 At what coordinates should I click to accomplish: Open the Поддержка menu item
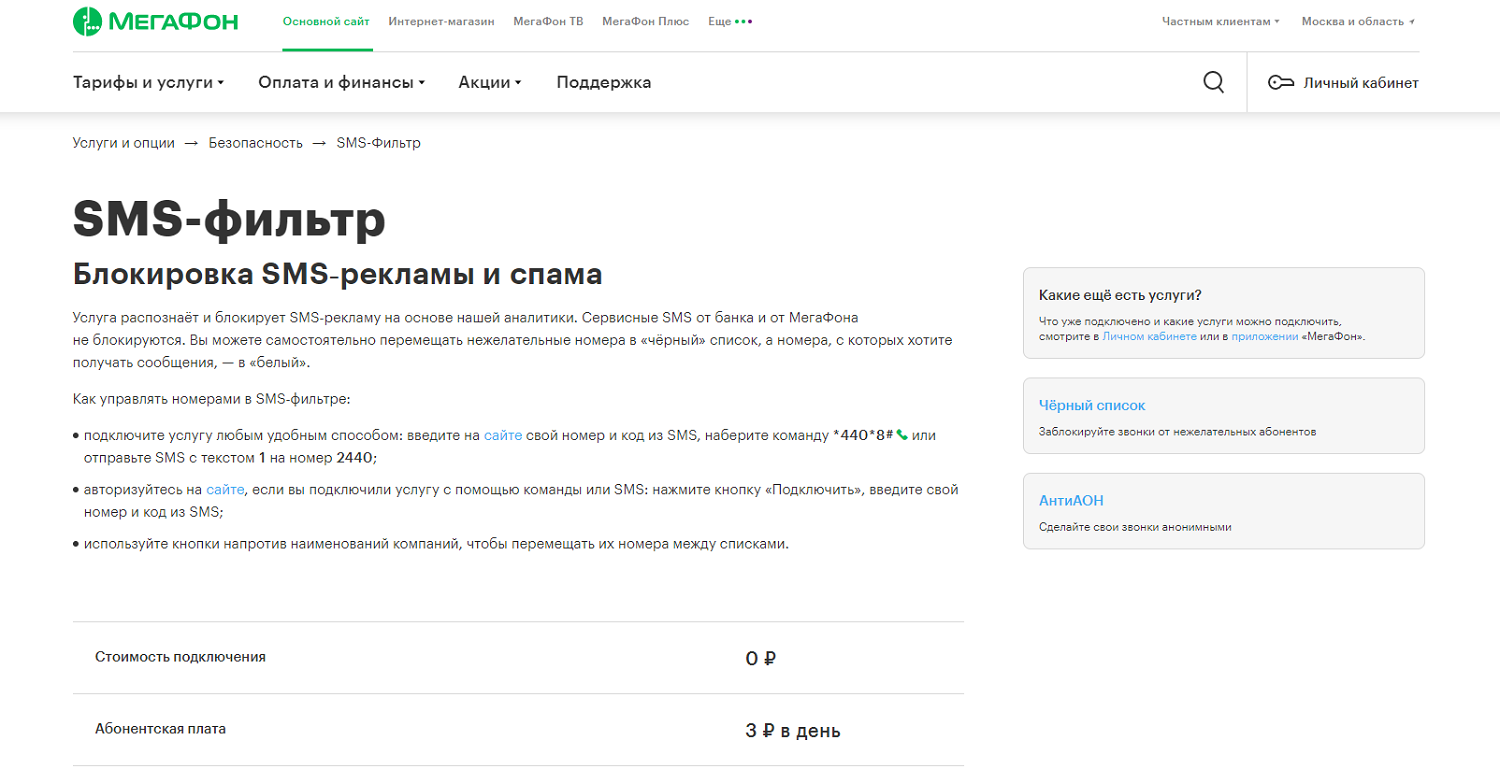pos(604,83)
